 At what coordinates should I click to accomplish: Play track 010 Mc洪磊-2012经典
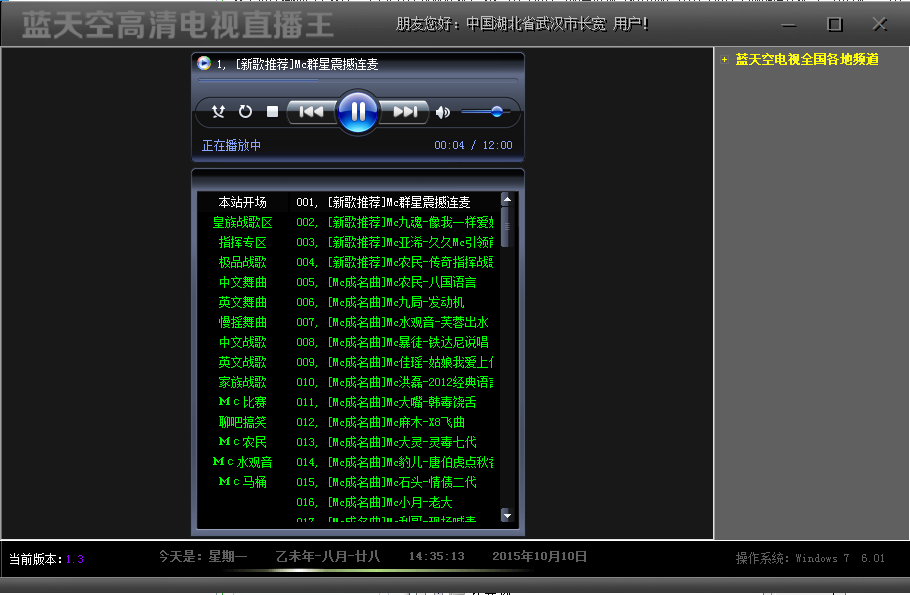point(395,382)
